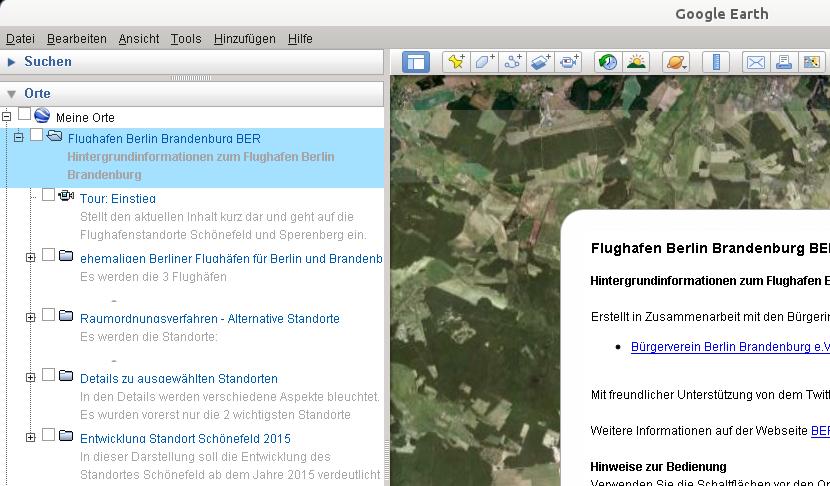This screenshot has width=830, height=486.
Task: Click the print icon
Action: (x=783, y=62)
